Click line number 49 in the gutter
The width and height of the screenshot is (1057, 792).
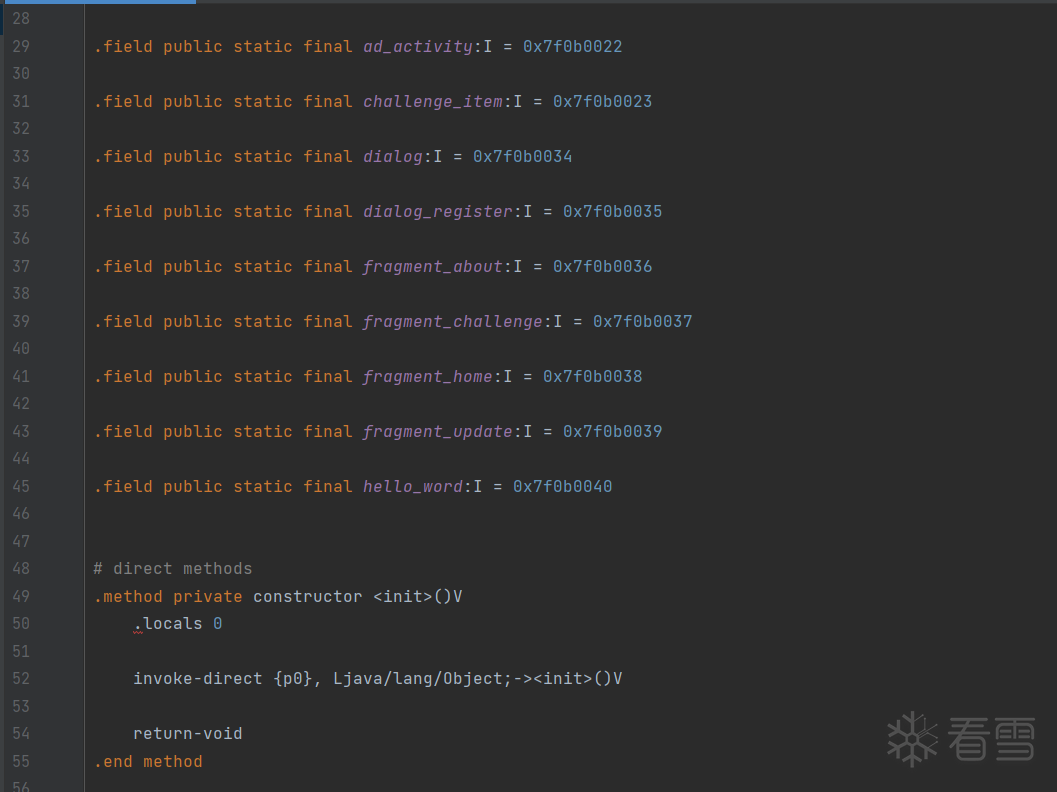[x=21, y=597]
